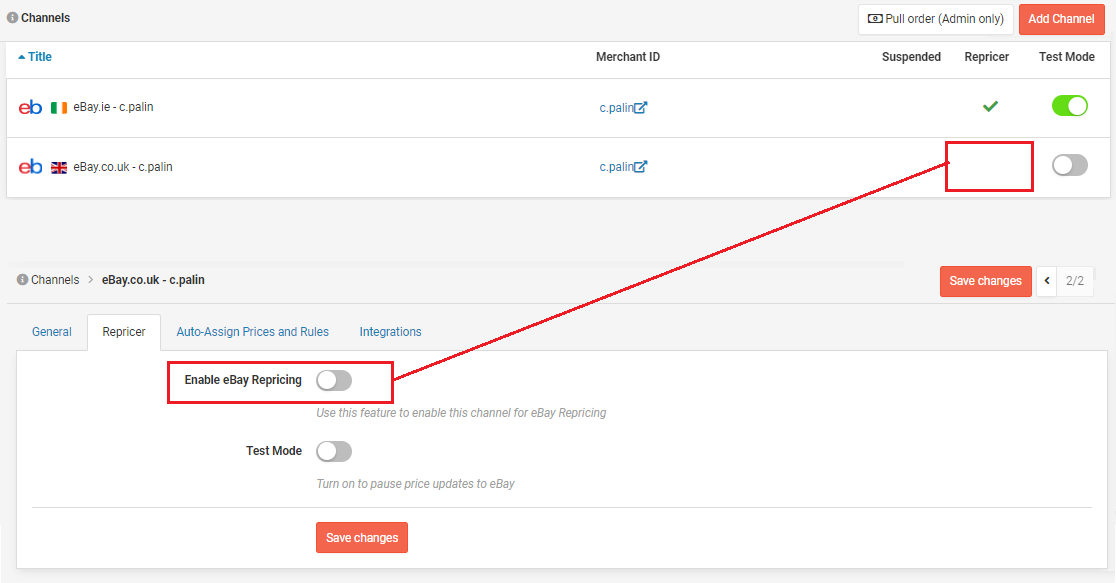1116x583 pixels.
Task: Open the Auto-Assign Prices and Rules tab
Action: pyautogui.click(x=253, y=332)
